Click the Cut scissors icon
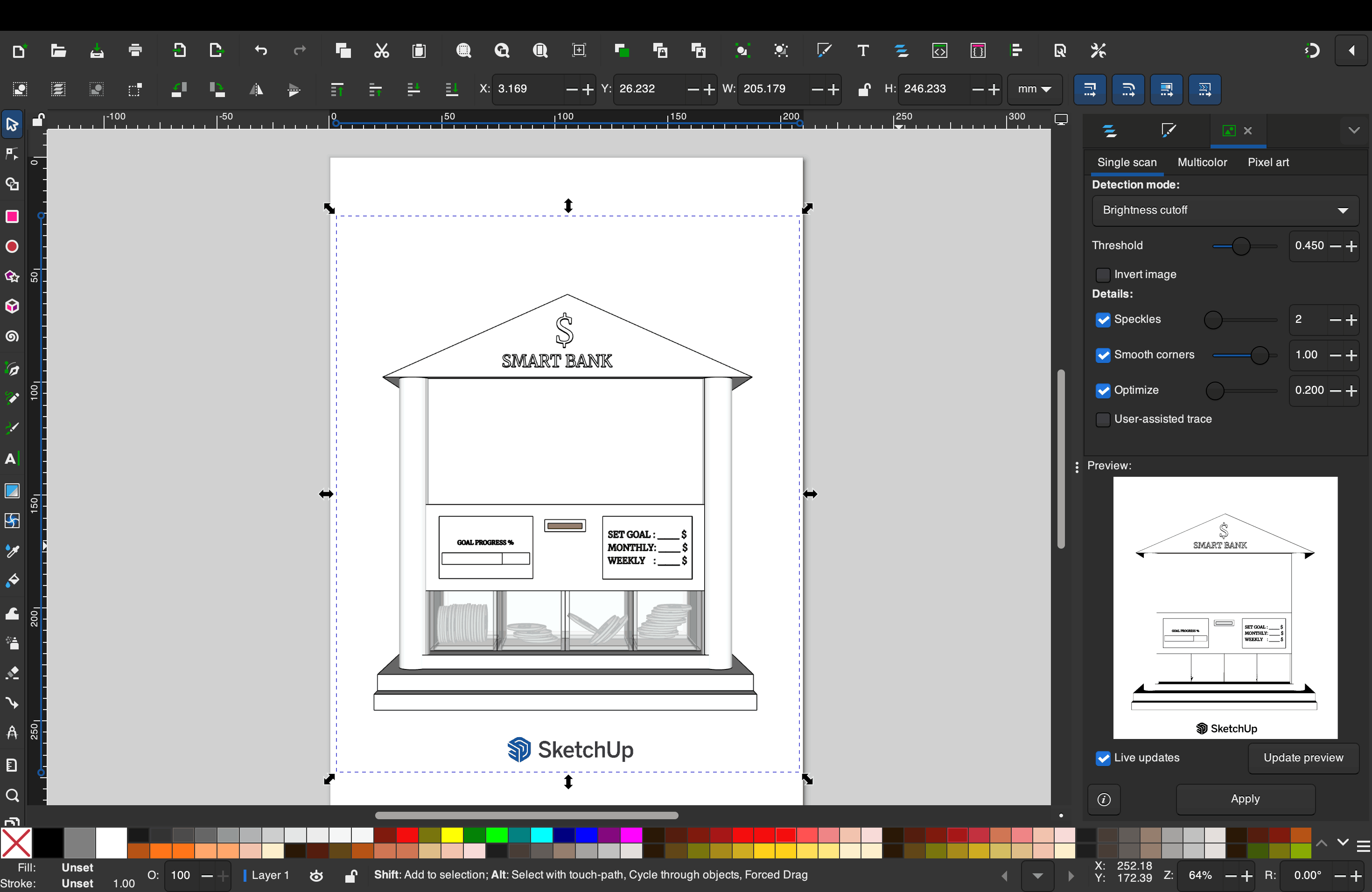This screenshot has height=892, width=1372. point(382,51)
